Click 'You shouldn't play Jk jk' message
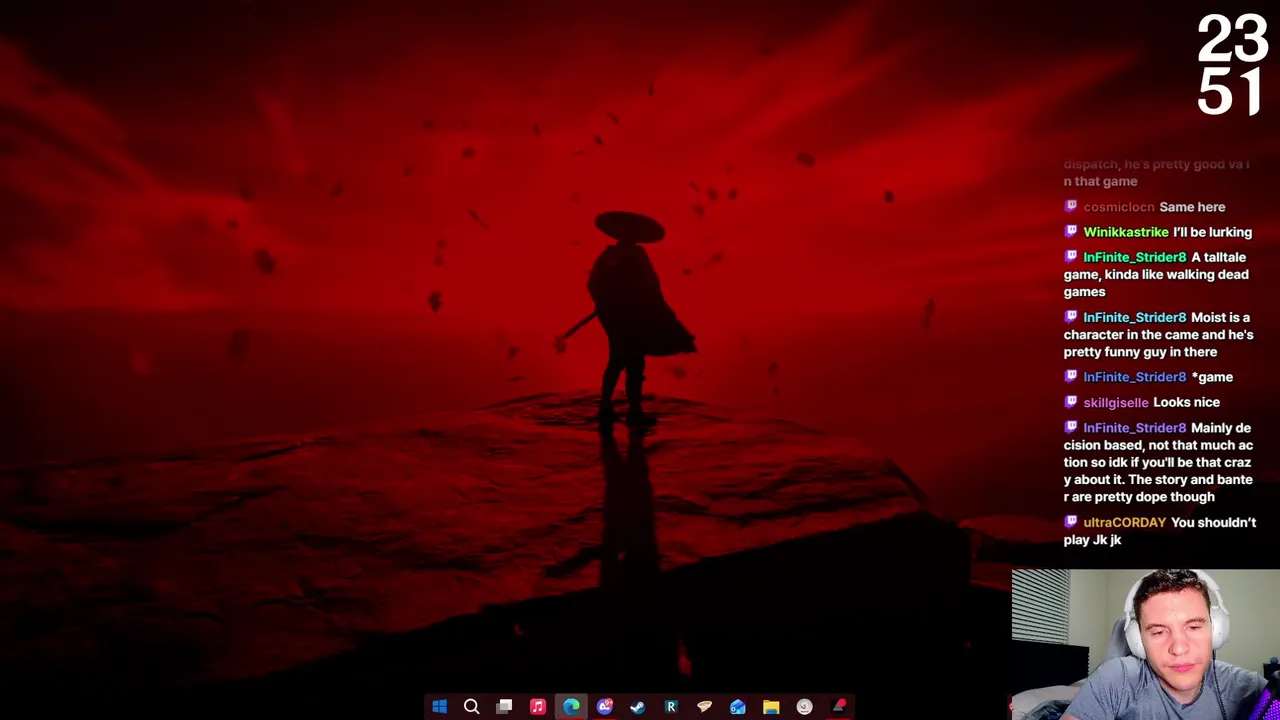 1160,531
